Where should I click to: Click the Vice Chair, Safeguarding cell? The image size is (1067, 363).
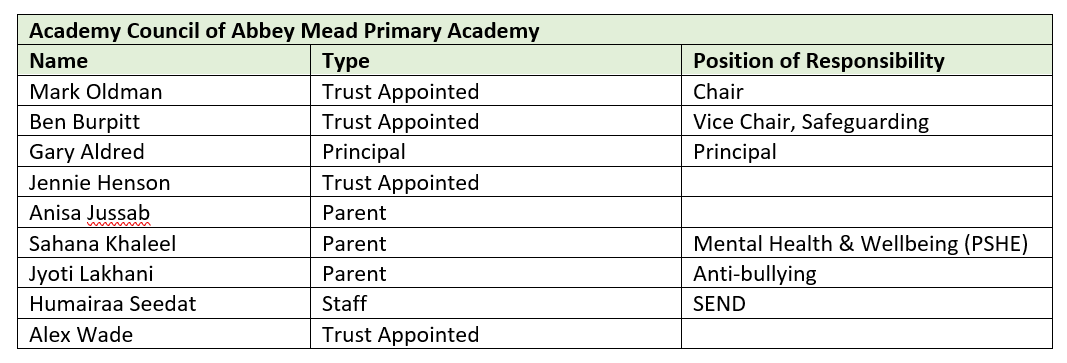[867, 121]
